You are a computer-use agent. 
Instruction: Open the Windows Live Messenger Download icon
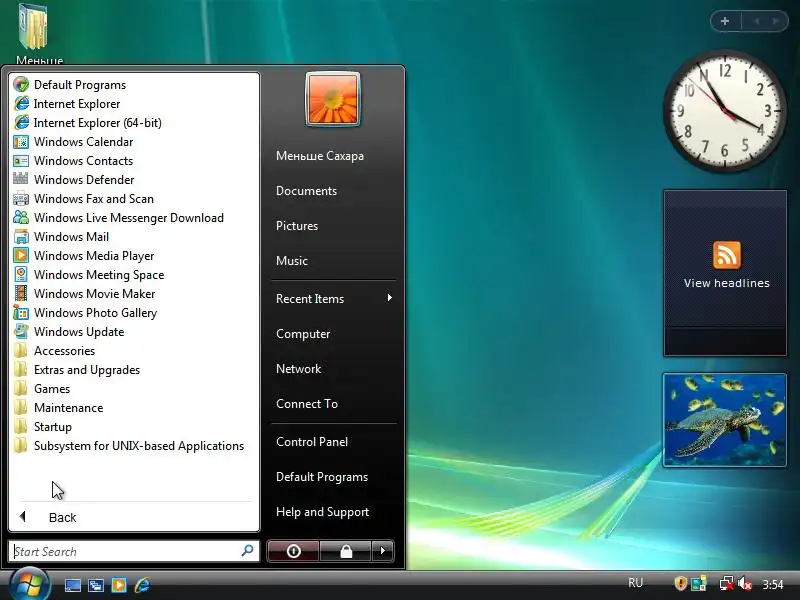click(21, 218)
